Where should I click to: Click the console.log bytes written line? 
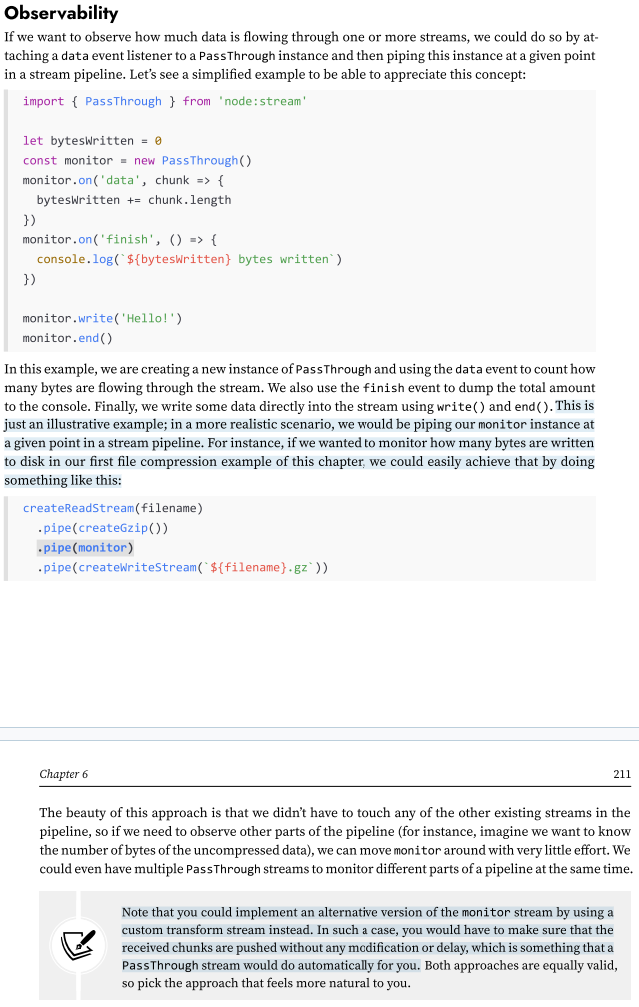[189, 259]
